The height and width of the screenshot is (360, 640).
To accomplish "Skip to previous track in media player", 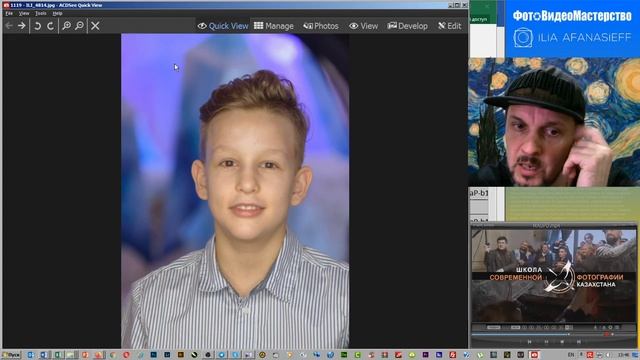I will pos(529,342).
